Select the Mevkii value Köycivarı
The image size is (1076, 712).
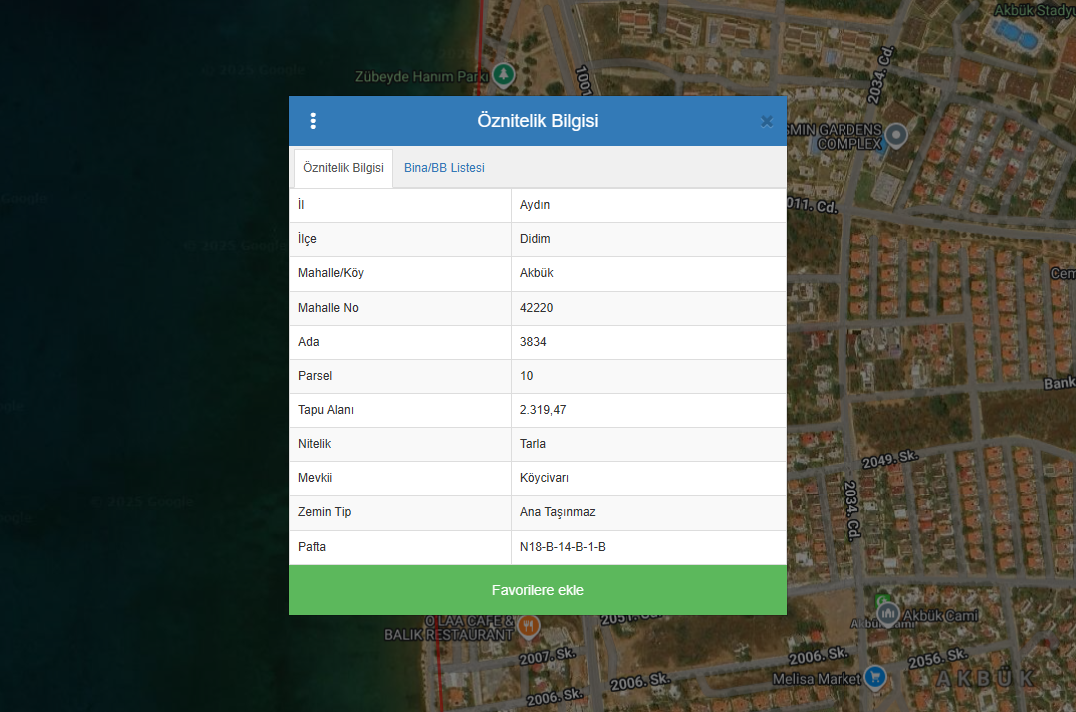(x=544, y=478)
